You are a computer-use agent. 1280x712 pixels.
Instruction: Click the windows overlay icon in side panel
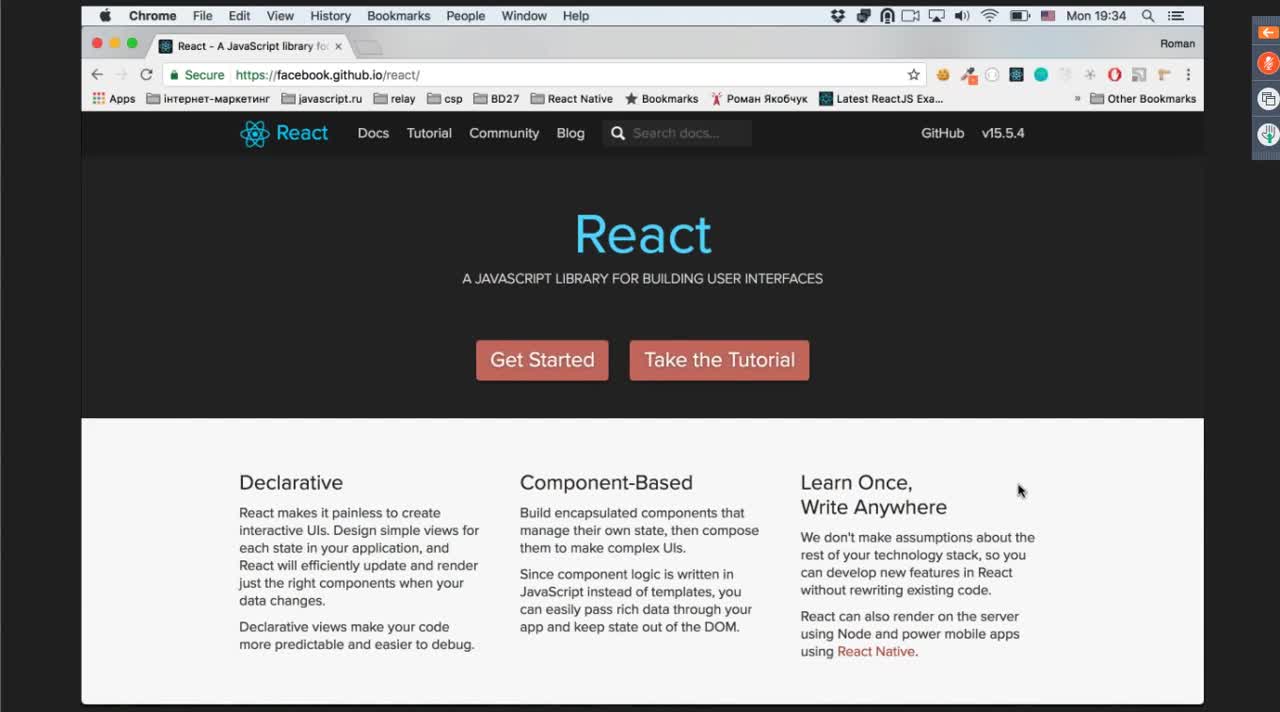click(x=1268, y=99)
